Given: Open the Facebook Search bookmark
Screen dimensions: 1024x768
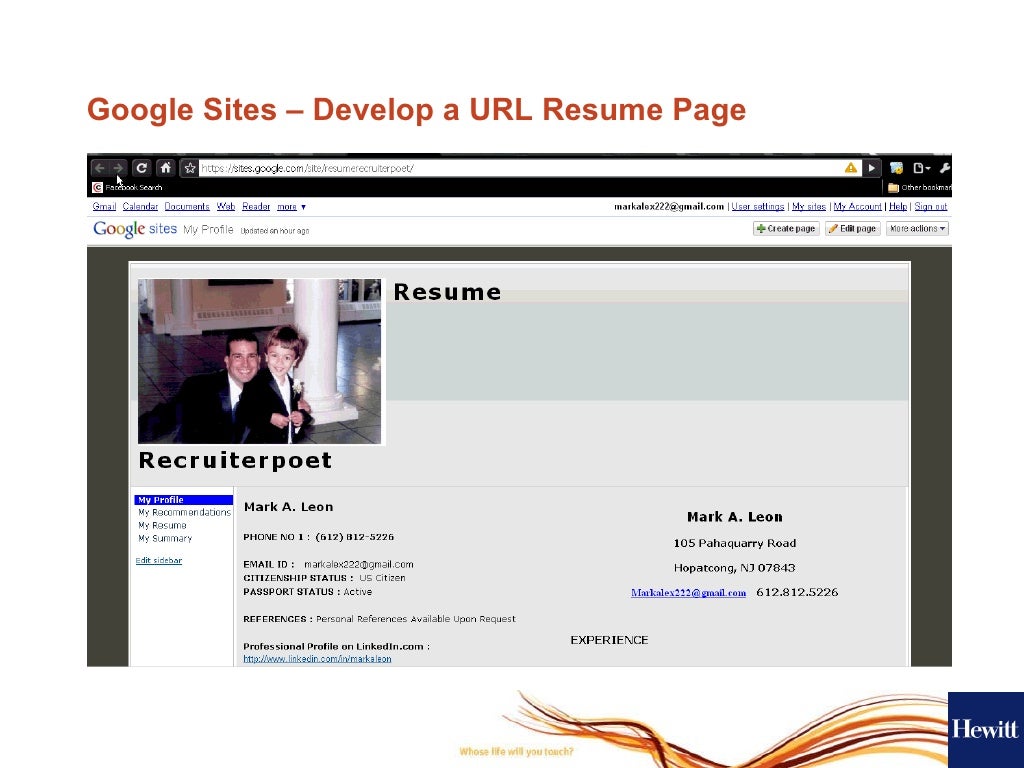Looking at the screenshot, I should 127,187.
